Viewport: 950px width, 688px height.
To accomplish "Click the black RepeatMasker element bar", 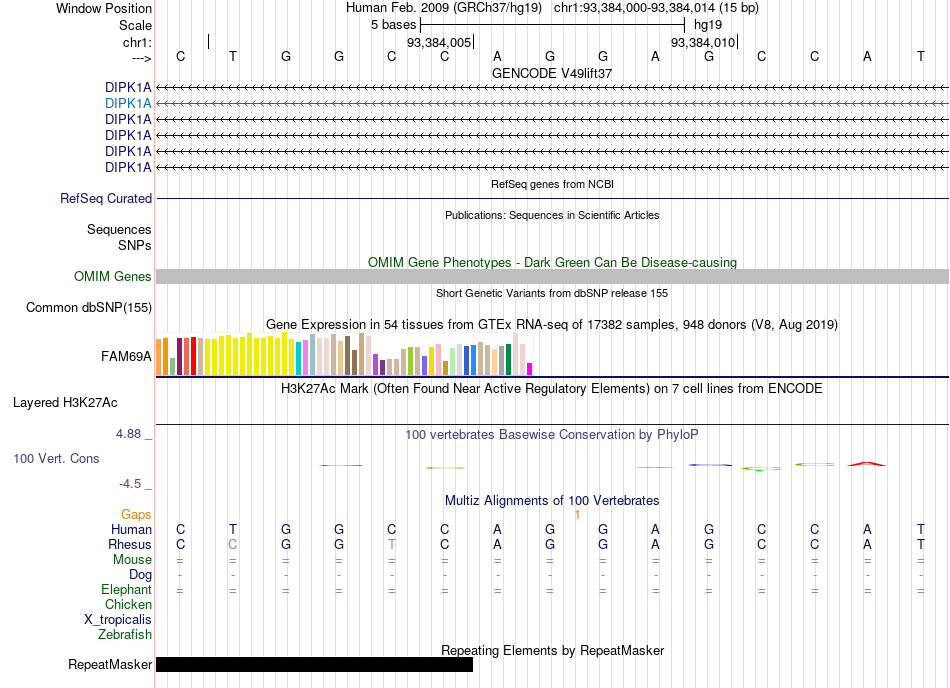I will [314, 664].
